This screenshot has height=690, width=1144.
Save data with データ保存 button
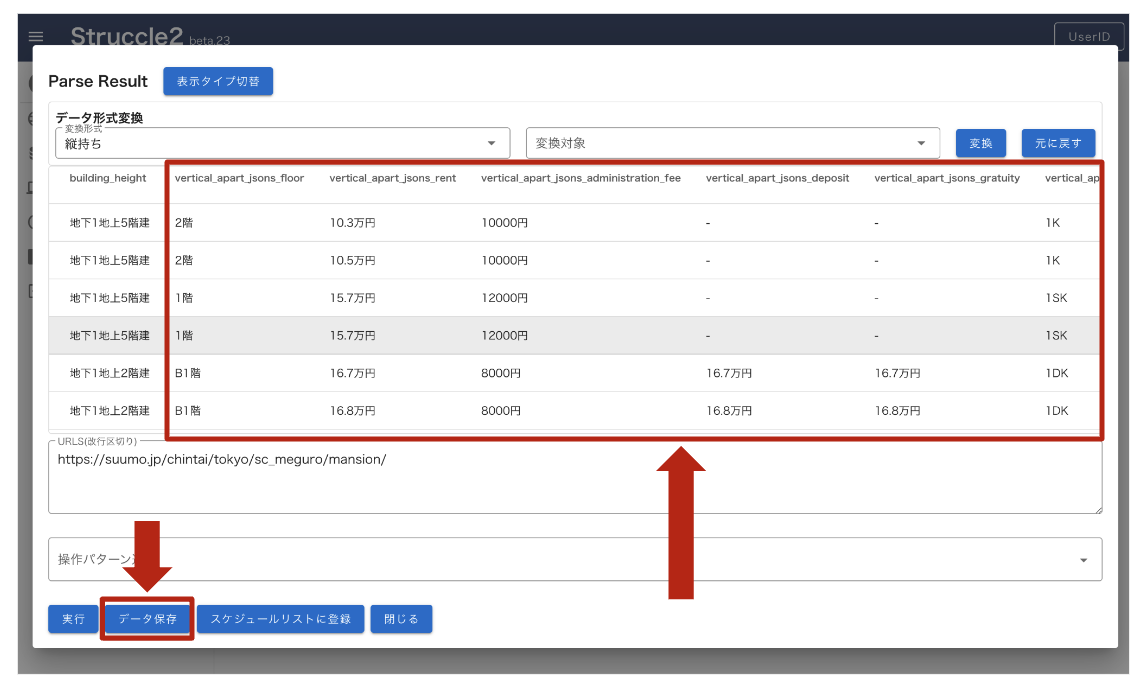(x=147, y=619)
